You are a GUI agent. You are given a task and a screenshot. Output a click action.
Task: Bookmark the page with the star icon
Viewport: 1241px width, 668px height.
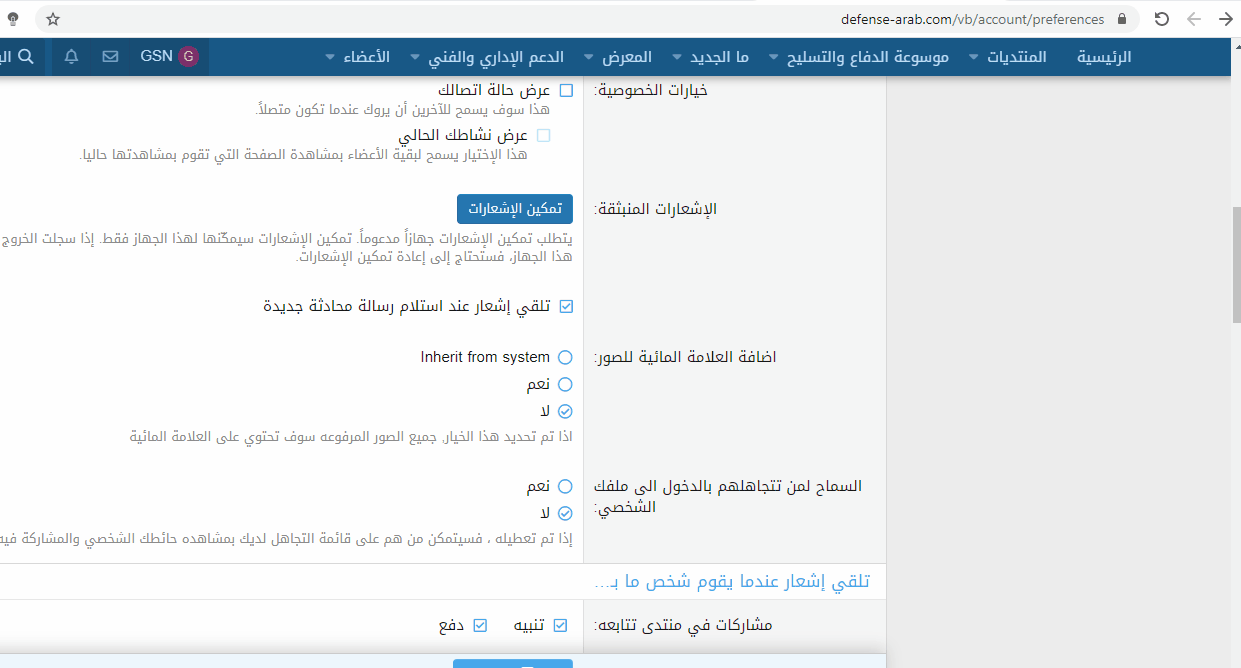pos(53,19)
